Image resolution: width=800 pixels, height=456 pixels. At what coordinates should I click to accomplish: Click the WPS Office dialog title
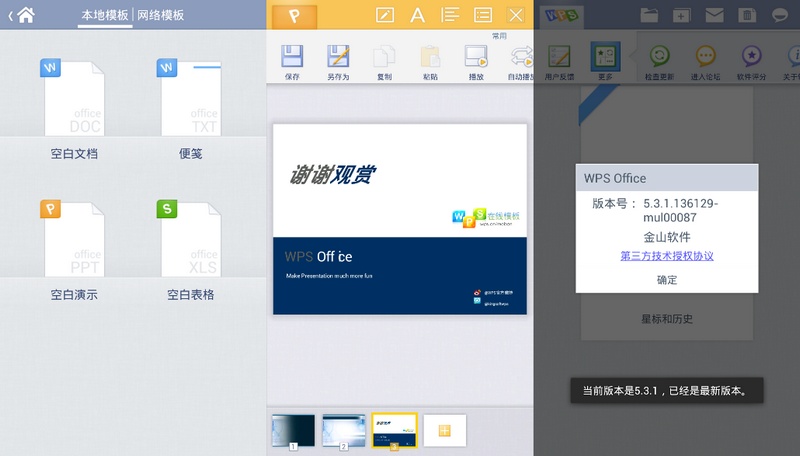[x=615, y=179]
